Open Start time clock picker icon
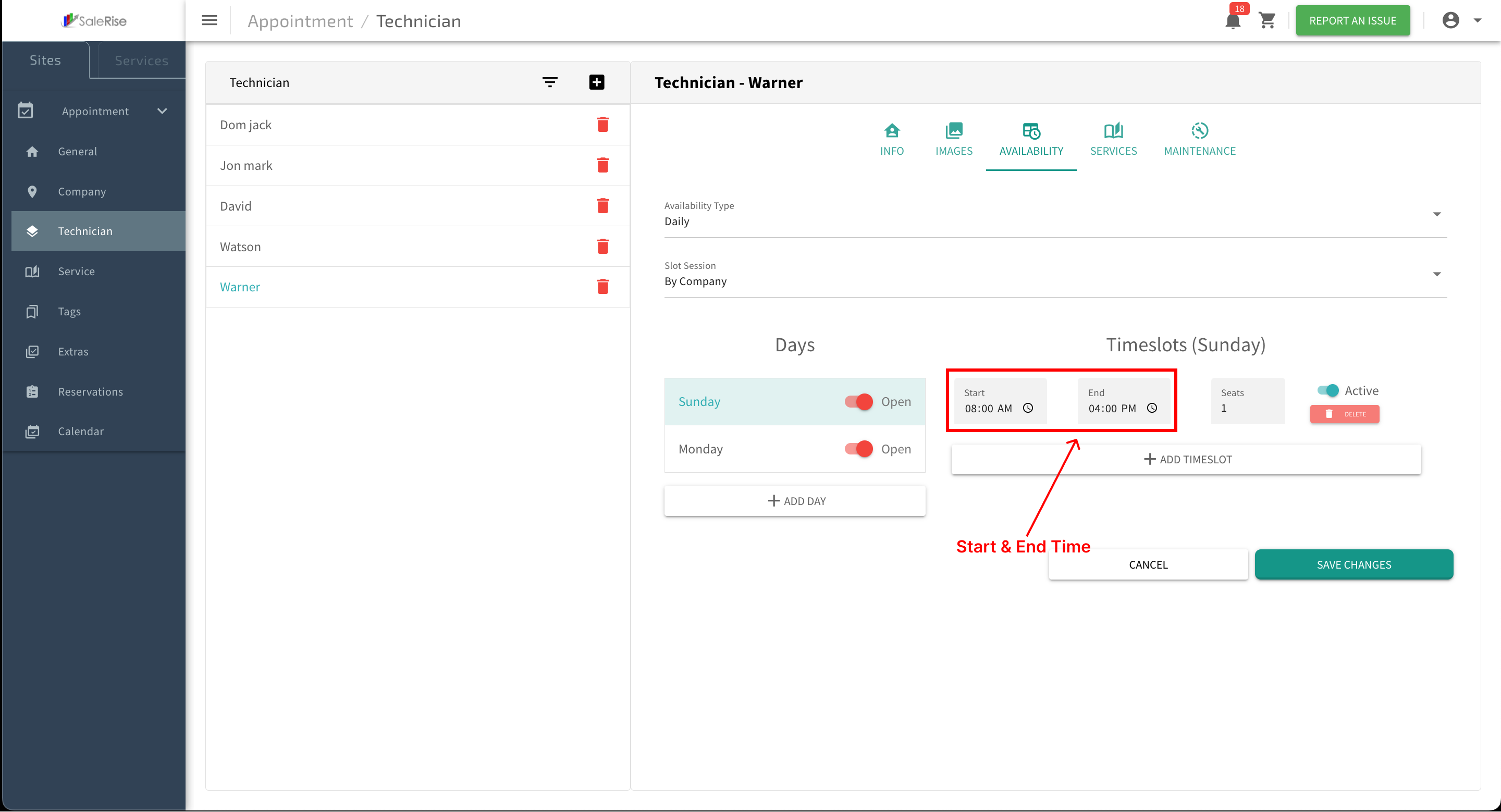 [1028, 408]
